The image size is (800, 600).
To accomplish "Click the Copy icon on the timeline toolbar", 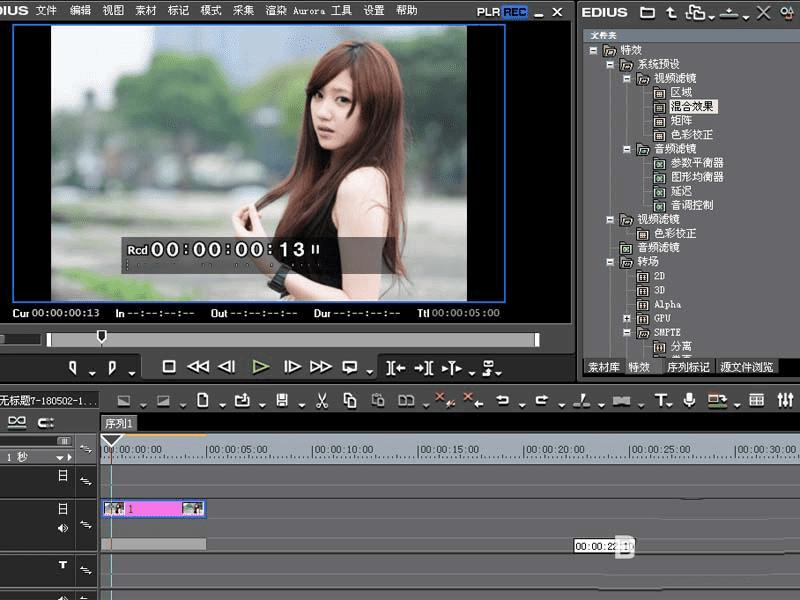I will 350,401.
